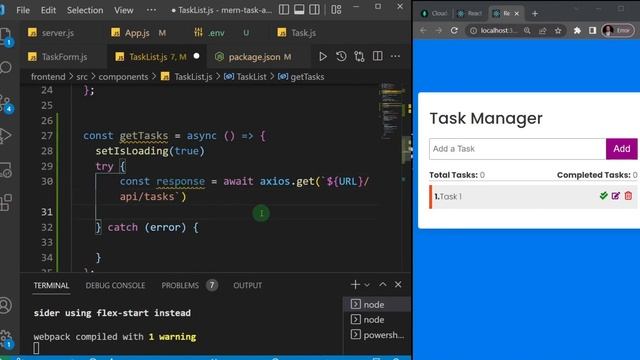Open the Edit menu

point(48,10)
